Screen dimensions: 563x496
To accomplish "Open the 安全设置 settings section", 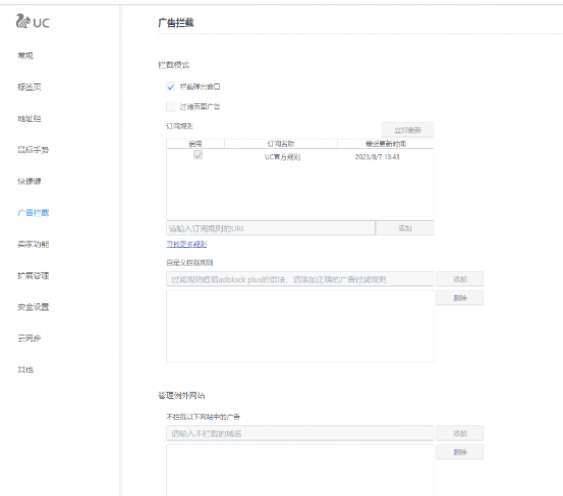I will (x=33, y=307).
